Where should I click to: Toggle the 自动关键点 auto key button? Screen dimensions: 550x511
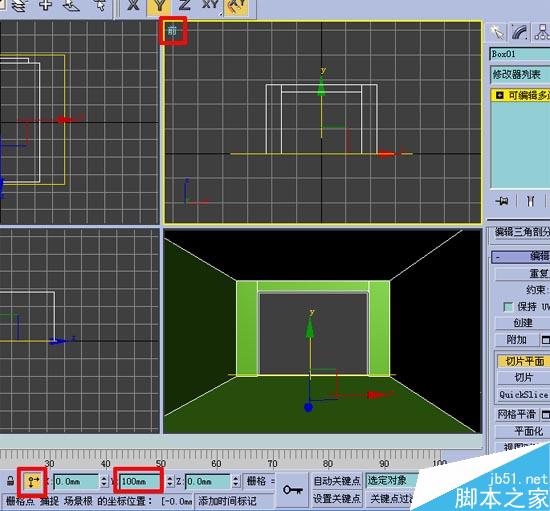tap(337, 481)
